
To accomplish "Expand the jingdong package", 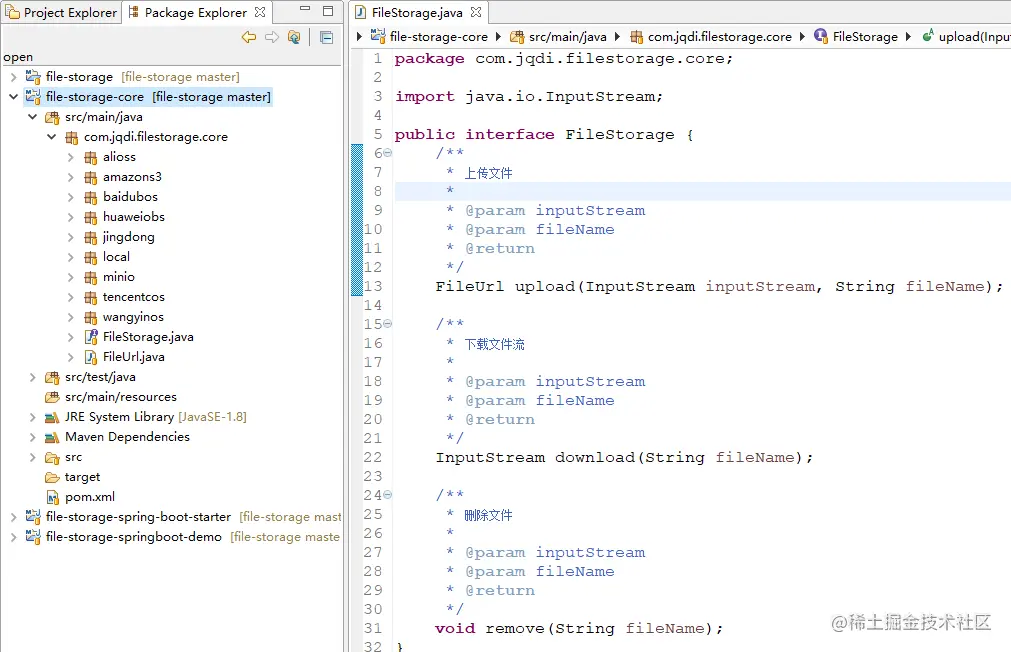I will 71,237.
